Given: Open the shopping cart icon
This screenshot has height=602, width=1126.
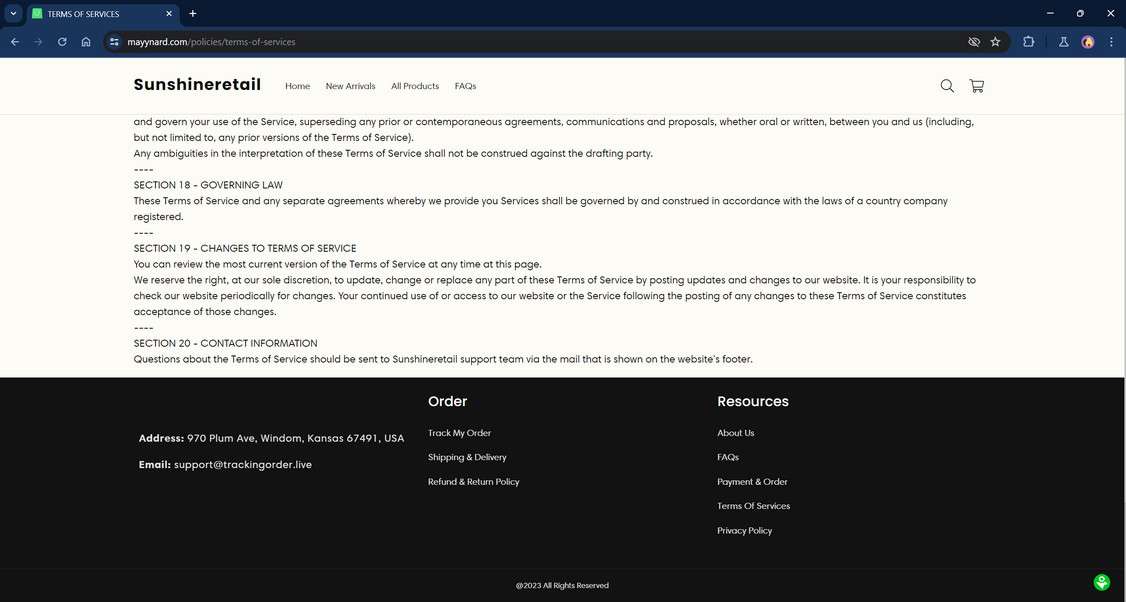Looking at the screenshot, I should (x=976, y=85).
